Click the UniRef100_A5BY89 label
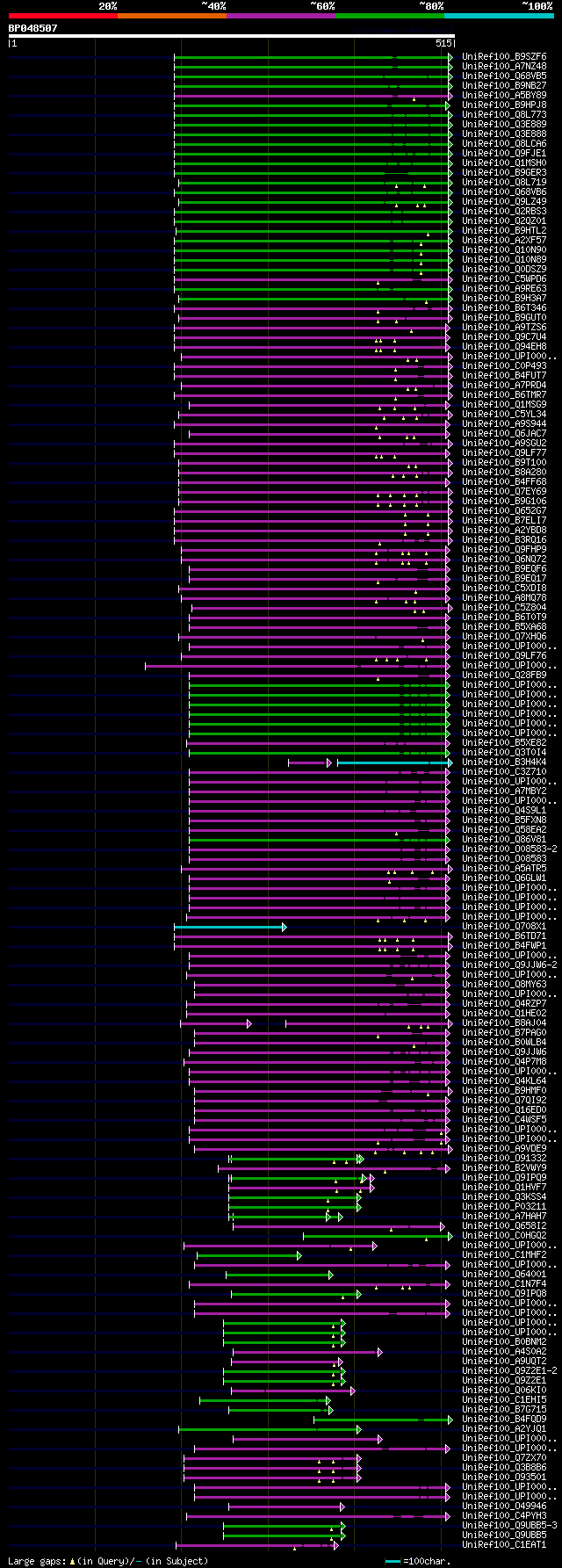Image resolution: width=562 pixels, height=1568 pixels. point(504,96)
